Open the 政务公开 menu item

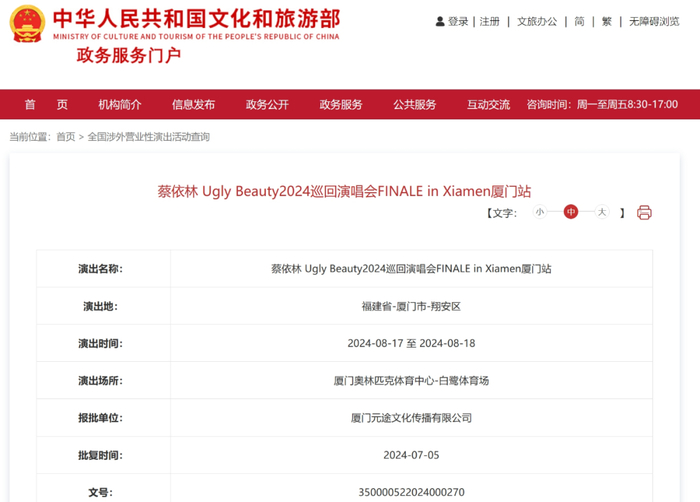coord(267,105)
